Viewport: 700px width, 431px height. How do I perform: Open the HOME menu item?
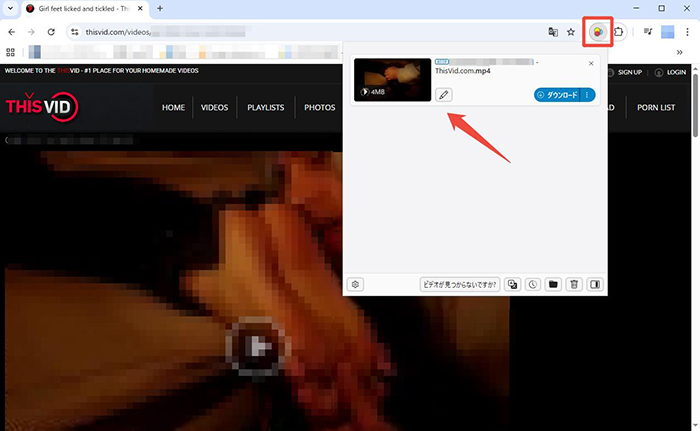173,108
